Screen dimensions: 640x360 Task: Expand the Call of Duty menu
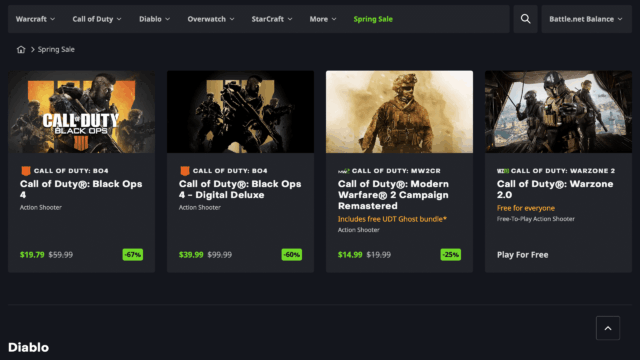(x=97, y=19)
